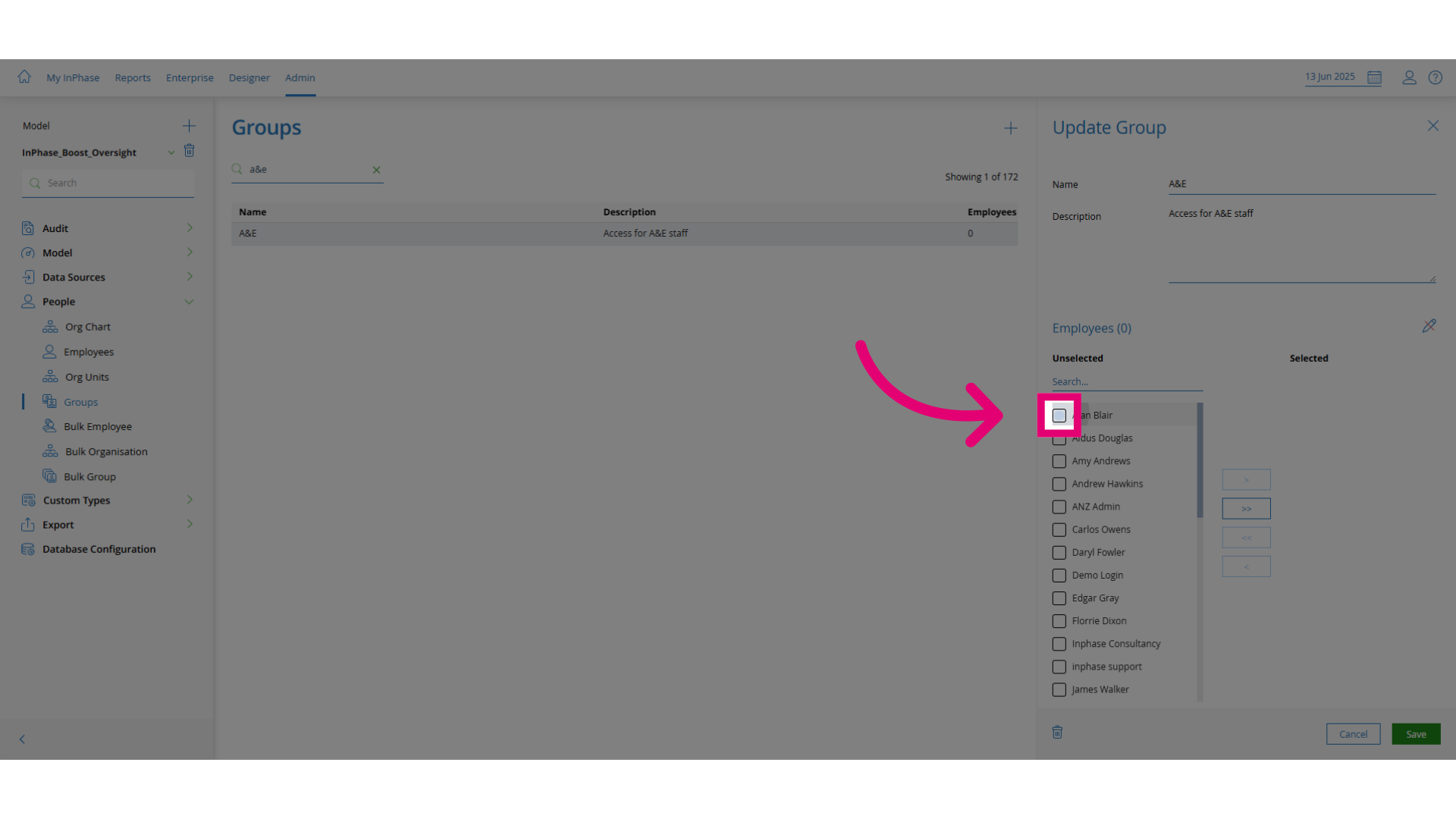
Task: Tick the ANZ Admin checkbox
Action: (1059, 507)
